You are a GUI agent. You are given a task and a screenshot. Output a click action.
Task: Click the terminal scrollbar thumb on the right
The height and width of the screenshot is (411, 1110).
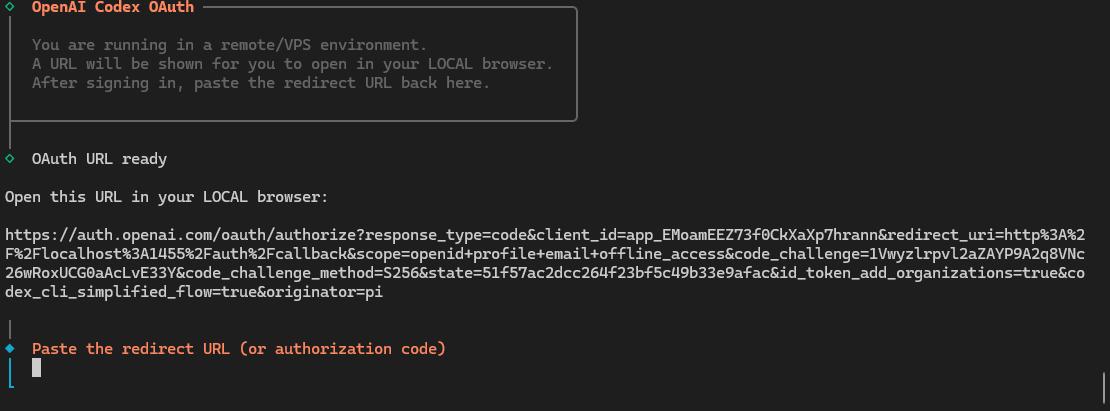tap(1104, 384)
